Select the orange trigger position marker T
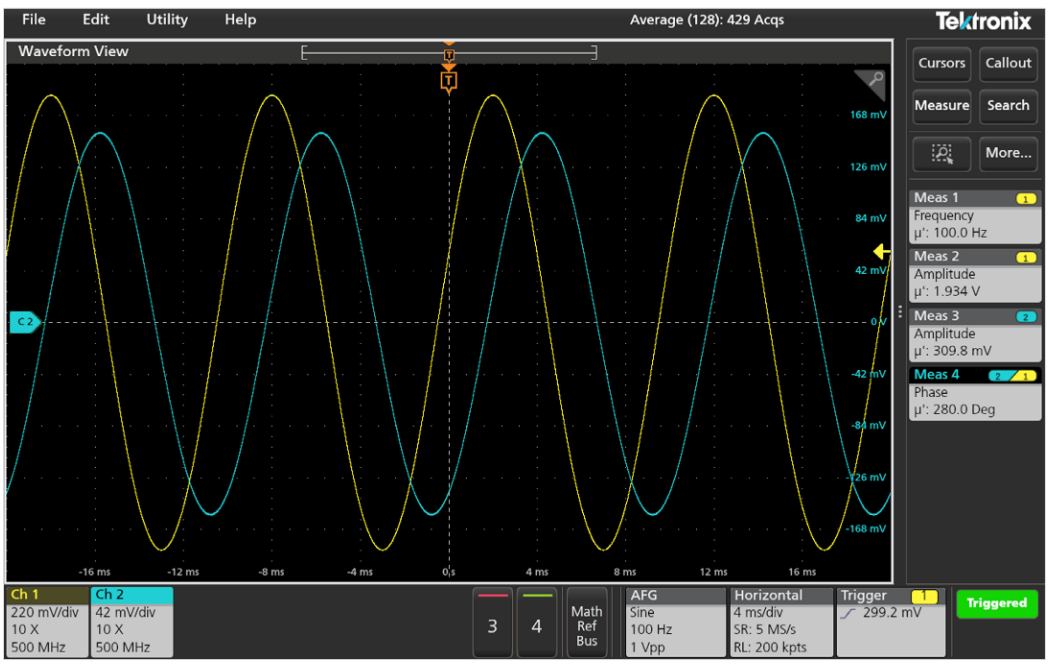1051x664 pixels. tap(449, 80)
